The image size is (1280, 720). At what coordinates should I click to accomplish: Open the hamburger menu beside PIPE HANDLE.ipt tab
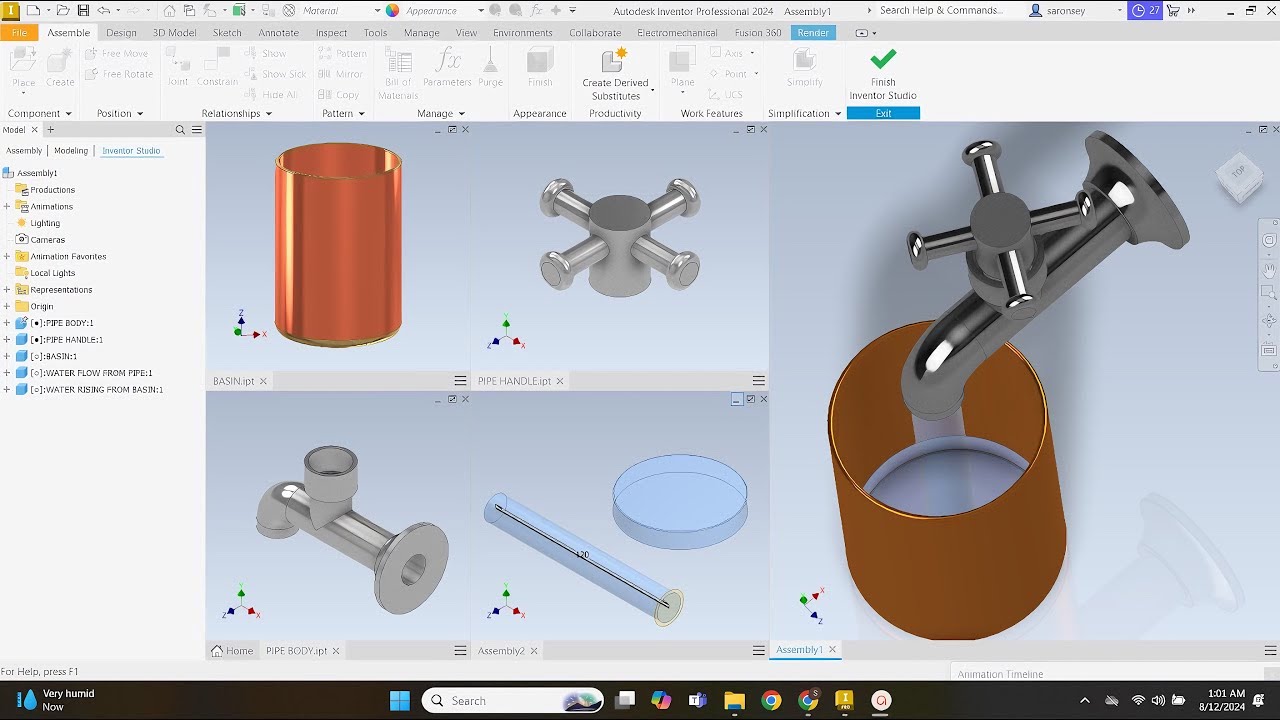pos(759,381)
